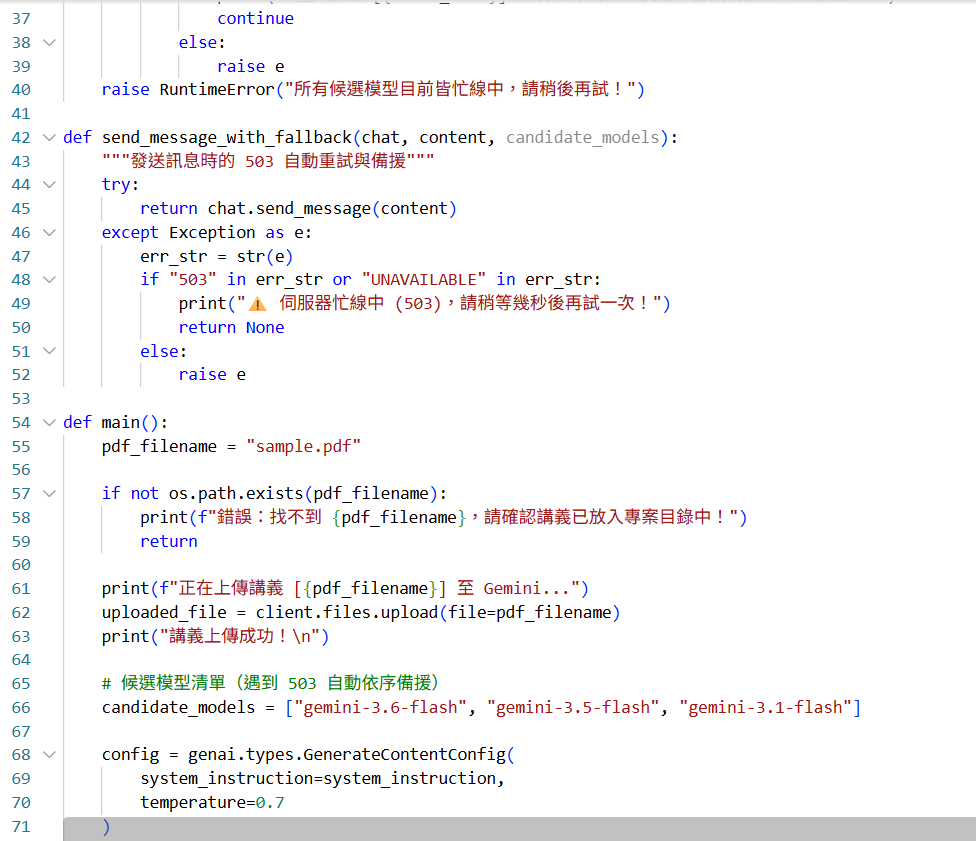Click the candidate_models parameter on line 42

coord(583,138)
